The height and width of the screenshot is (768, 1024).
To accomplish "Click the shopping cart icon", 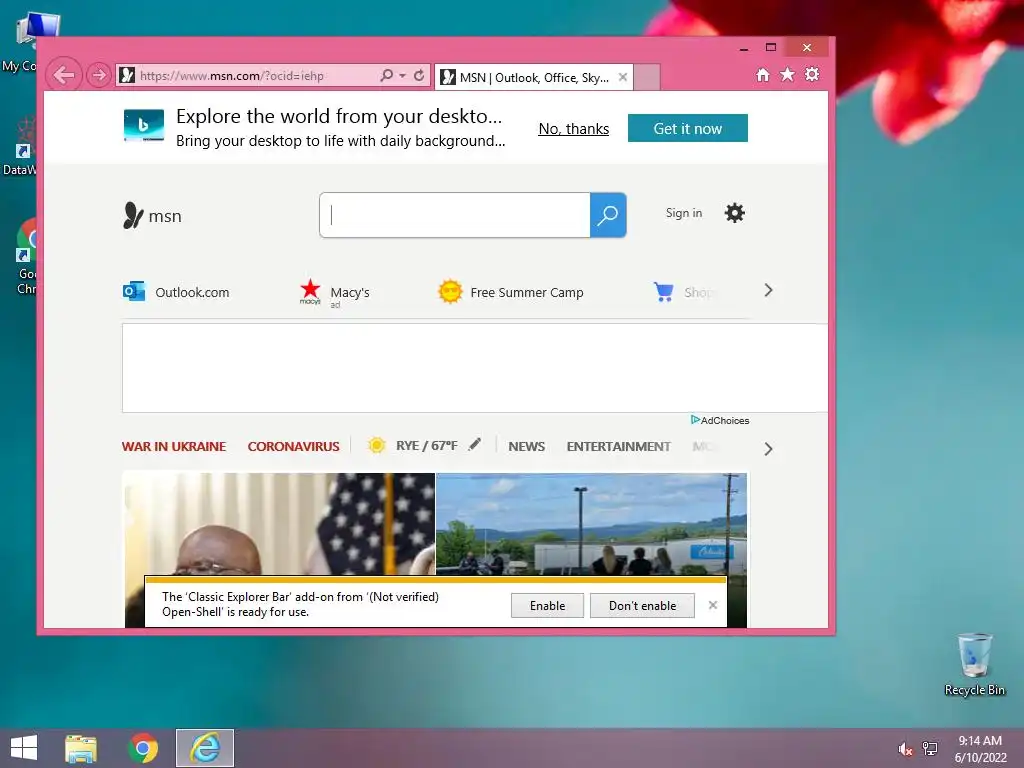I will coord(664,292).
